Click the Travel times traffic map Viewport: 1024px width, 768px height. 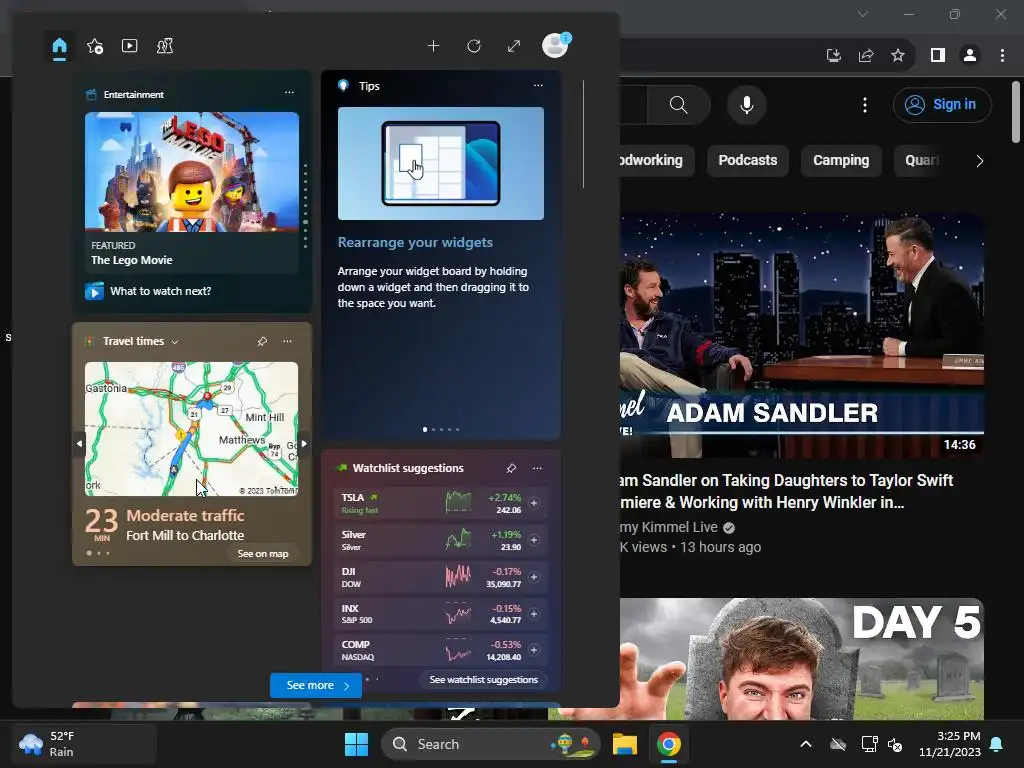click(191, 429)
